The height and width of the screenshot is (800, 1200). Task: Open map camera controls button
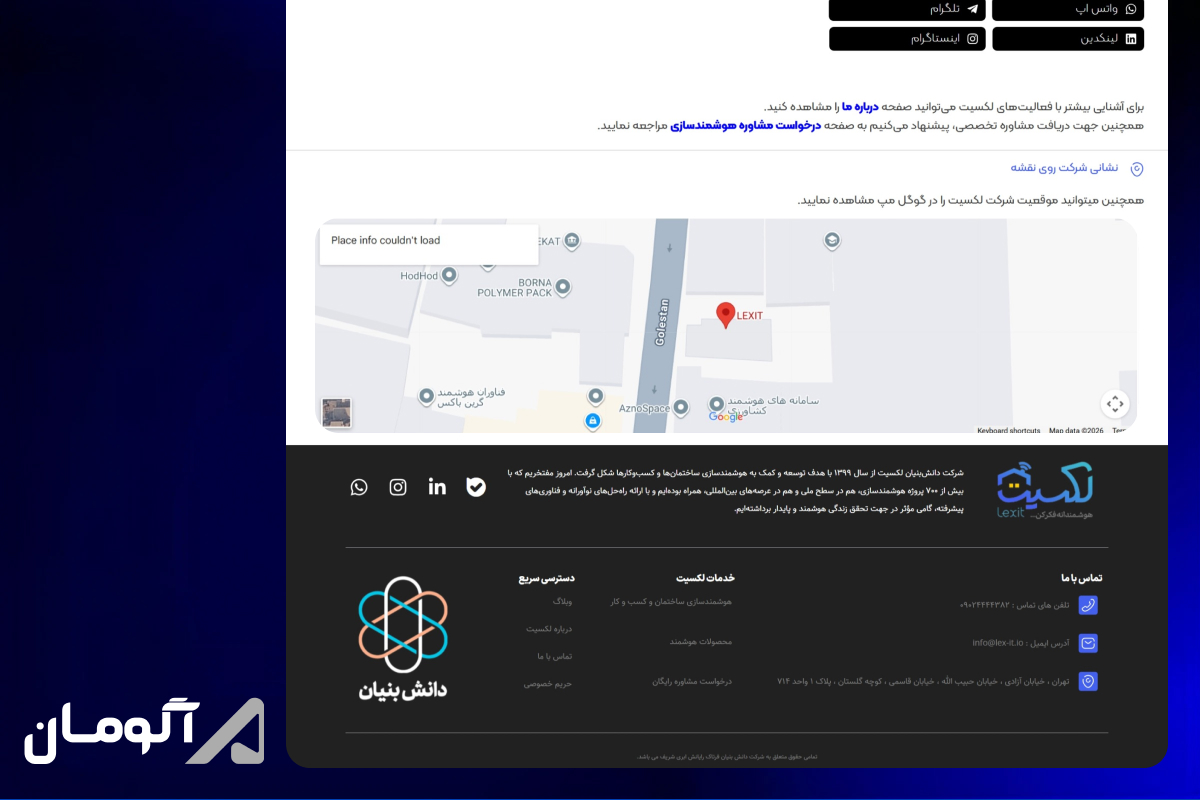1115,404
